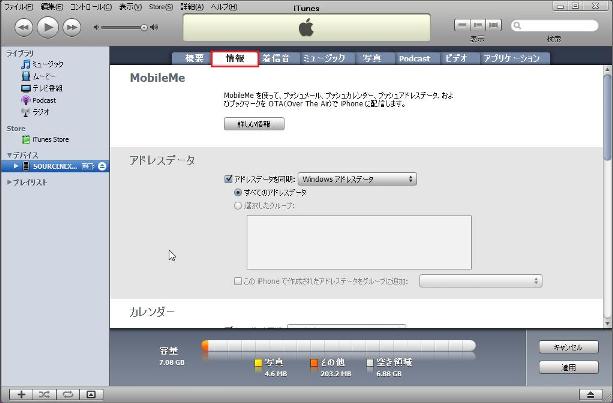Click the eject disc button at bottom right
Image resolution: width=613 pixels, height=403 pixels.
(x=591, y=394)
